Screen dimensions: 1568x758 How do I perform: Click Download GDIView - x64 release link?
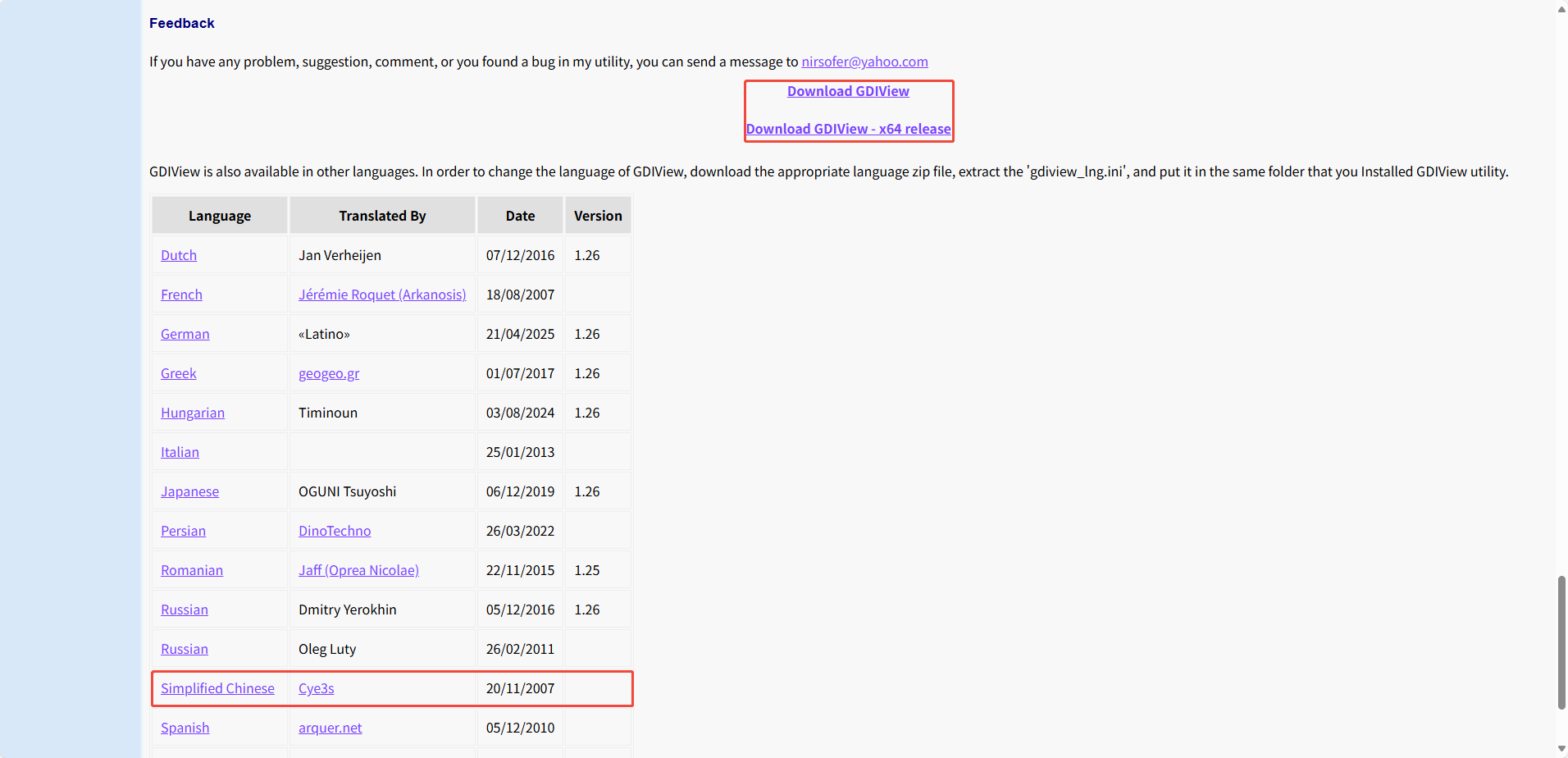[x=848, y=129]
